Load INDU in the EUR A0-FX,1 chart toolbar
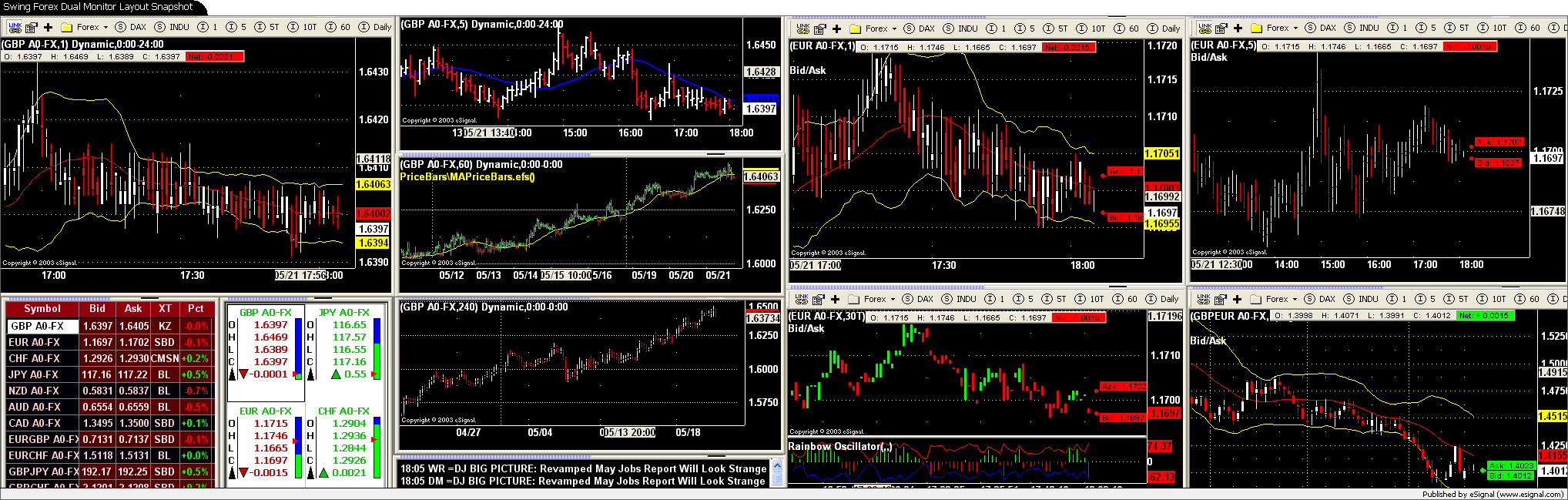Viewport: 1568px width, 500px height. point(960,29)
